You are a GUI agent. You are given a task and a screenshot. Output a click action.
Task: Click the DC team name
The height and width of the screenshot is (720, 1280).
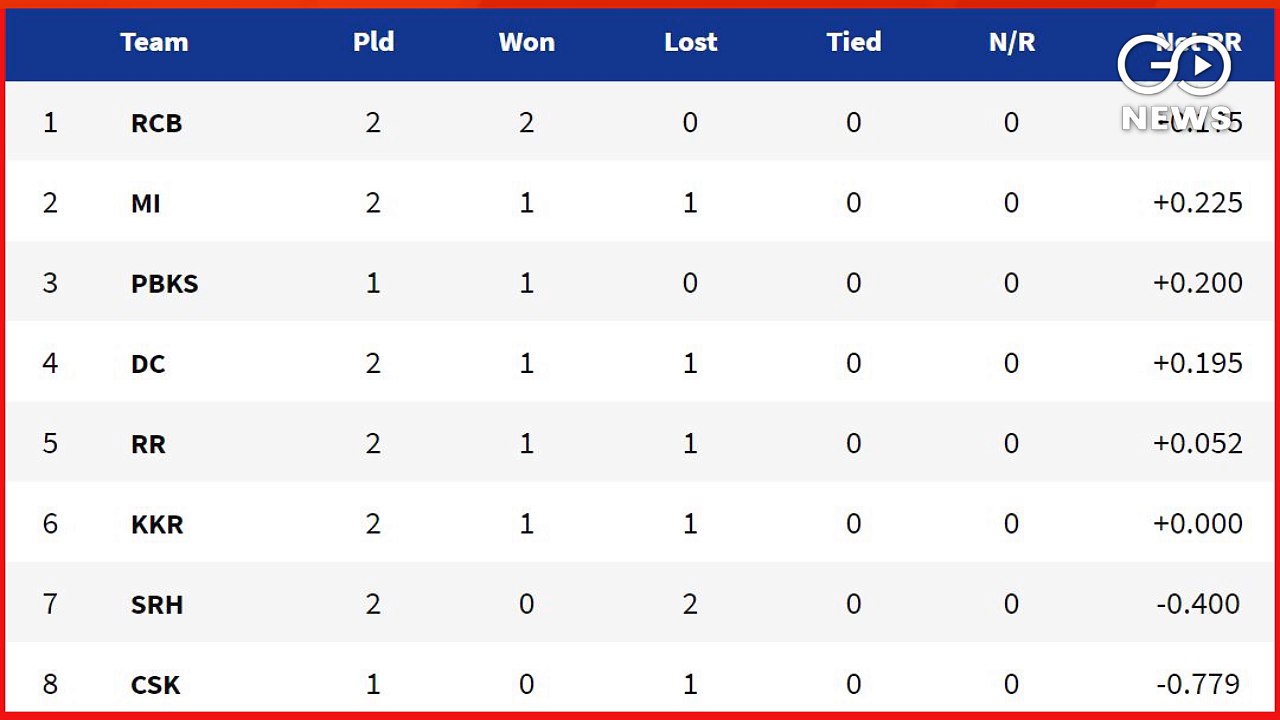pyautogui.click(x=148, y=364)
